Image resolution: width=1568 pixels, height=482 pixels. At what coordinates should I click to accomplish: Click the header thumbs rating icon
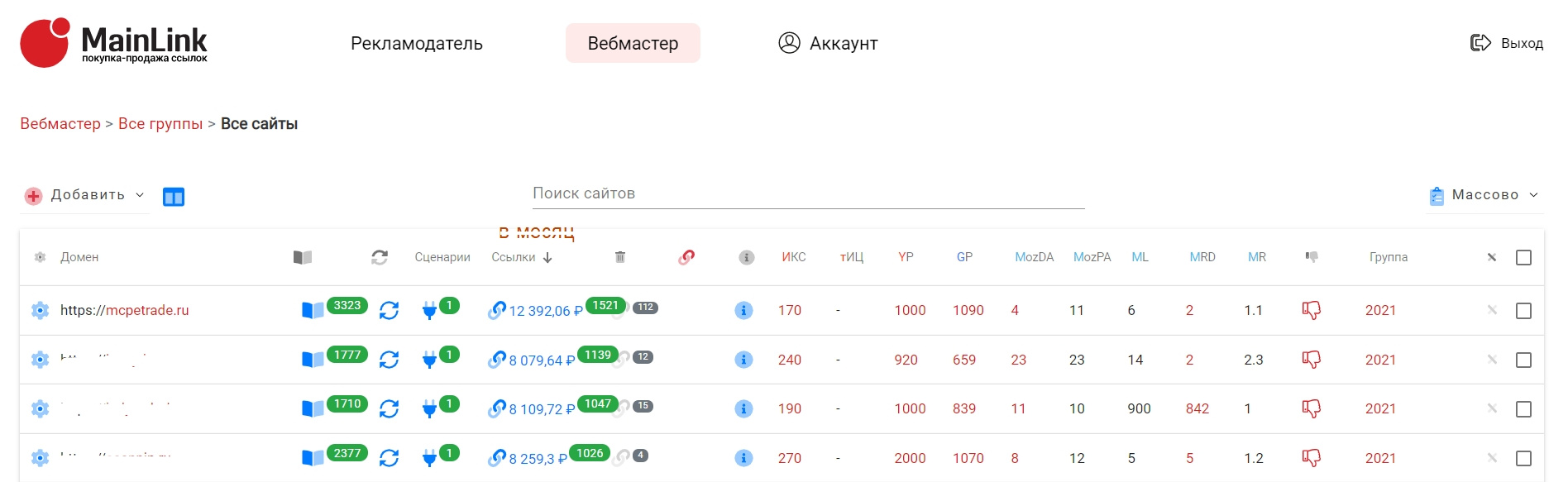(1312, 257)
